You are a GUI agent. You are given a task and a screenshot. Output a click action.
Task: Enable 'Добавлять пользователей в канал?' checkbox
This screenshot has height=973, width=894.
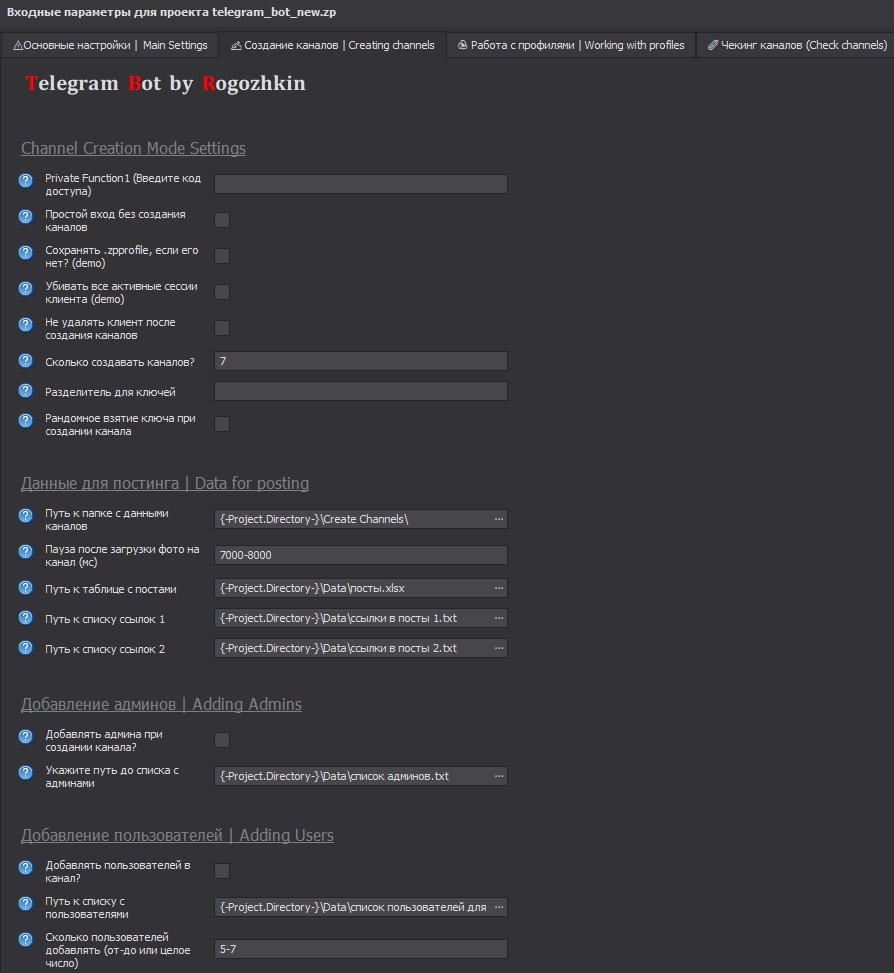pos(222,871)
